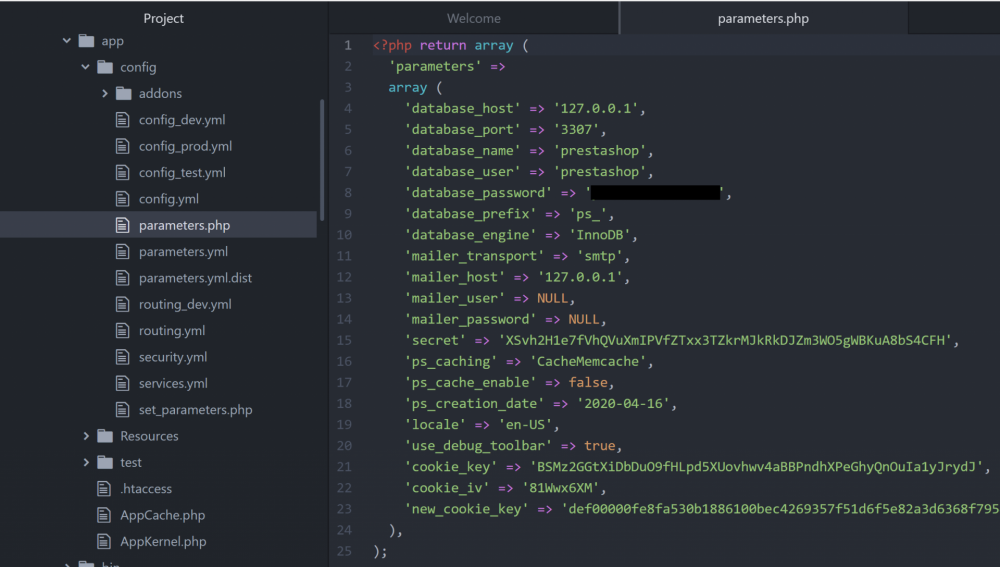The height and width of the screenshot is (567, 1000).
Task: Open config_test.yml file
Action: click(182, 172)
